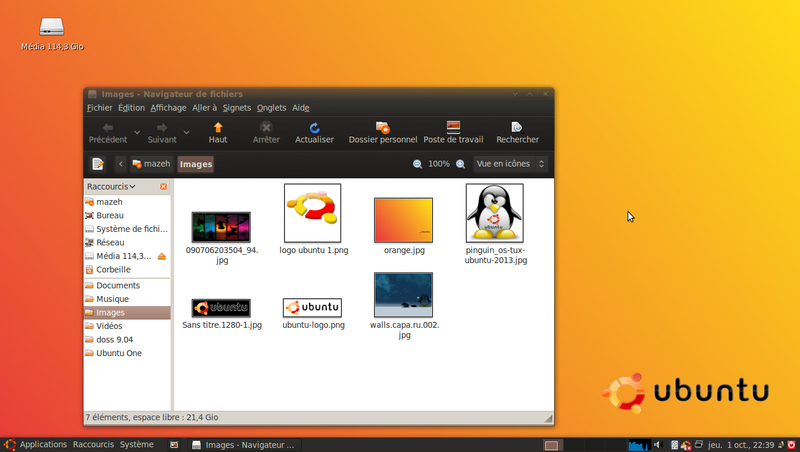
Task: Open the Précédent history dropdown arrow
Action: tap(137, 133)
